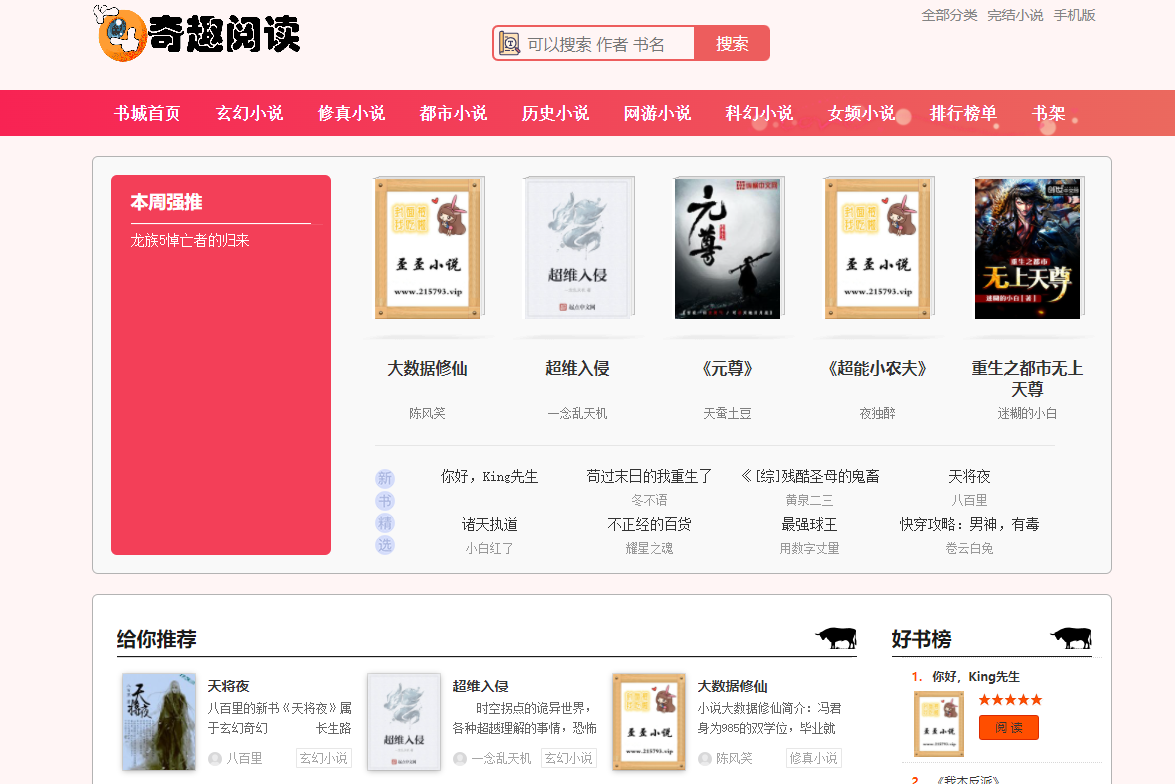Open 苟过末日的我重生了 link
1175x784 pixels.
(649, 477)
